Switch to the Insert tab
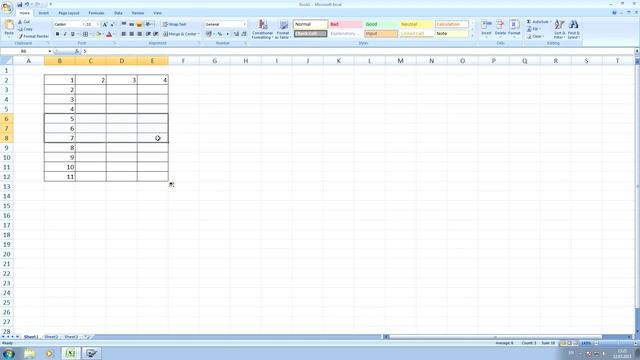 [x=44, y=13]
